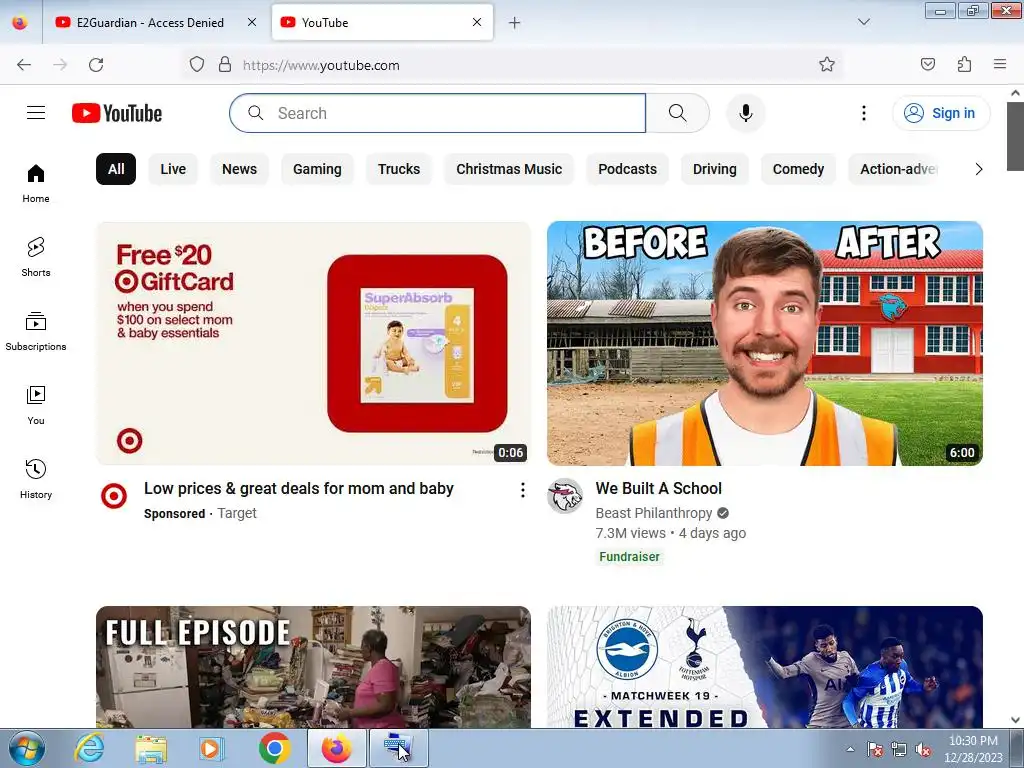
Task: Close the E2Guardian Access Denied tab
Action: pyautogui.click(x=252, y=22)
